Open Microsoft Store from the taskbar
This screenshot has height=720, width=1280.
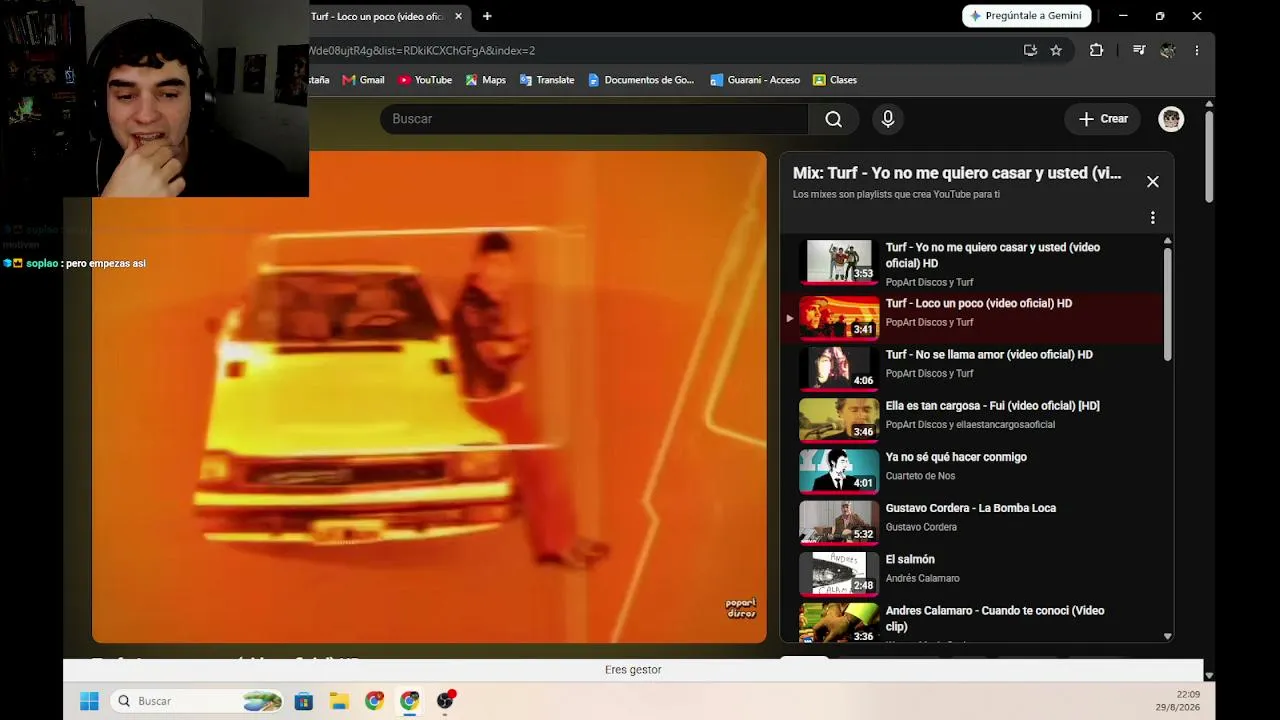coord(304,701)
